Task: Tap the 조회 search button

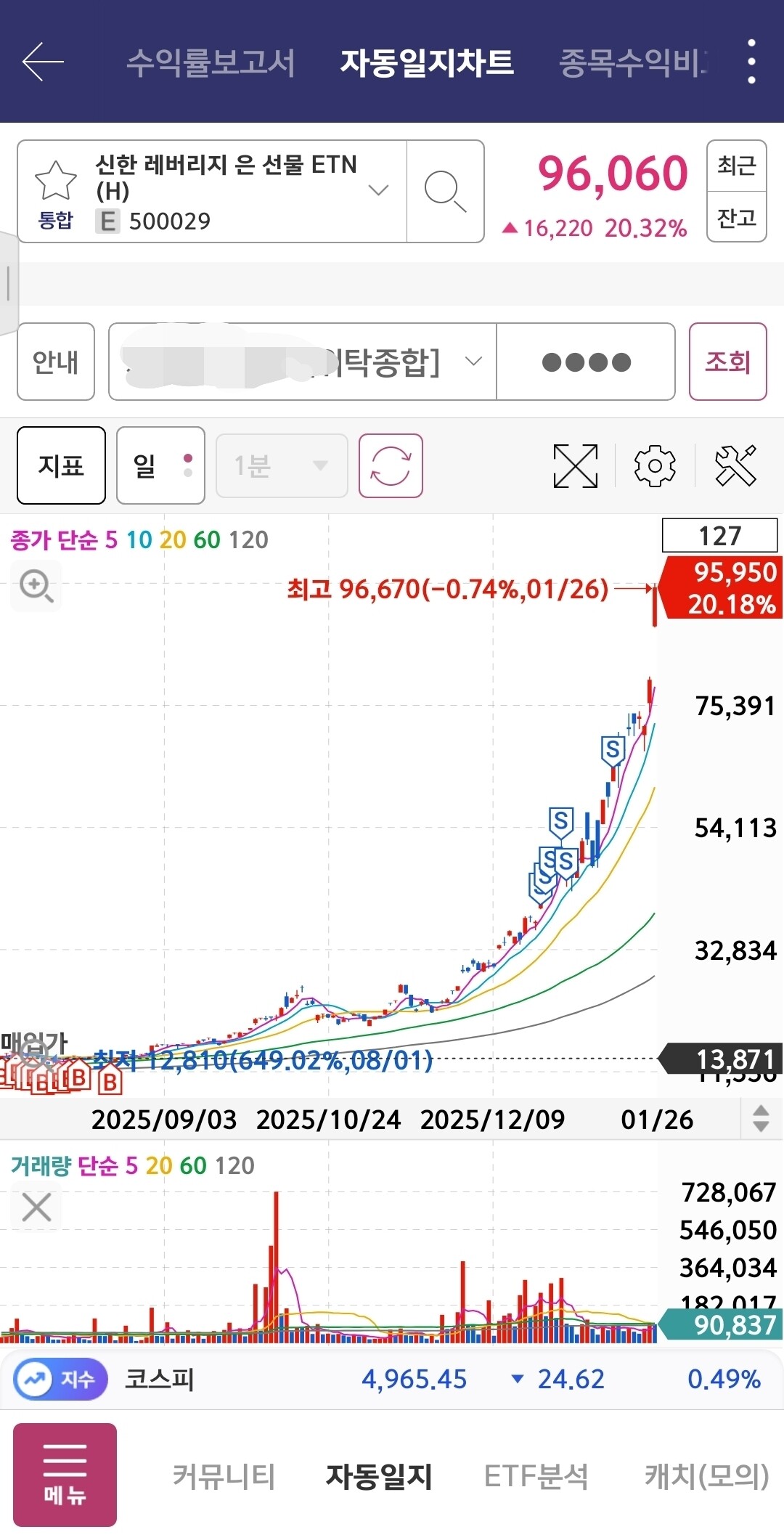Action: [x=727, y=362]
